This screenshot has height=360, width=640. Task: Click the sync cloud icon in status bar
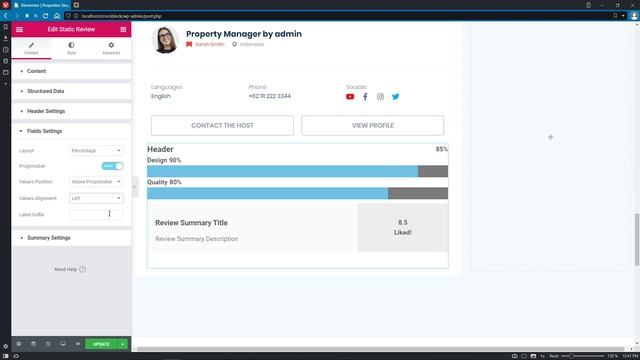16,356
